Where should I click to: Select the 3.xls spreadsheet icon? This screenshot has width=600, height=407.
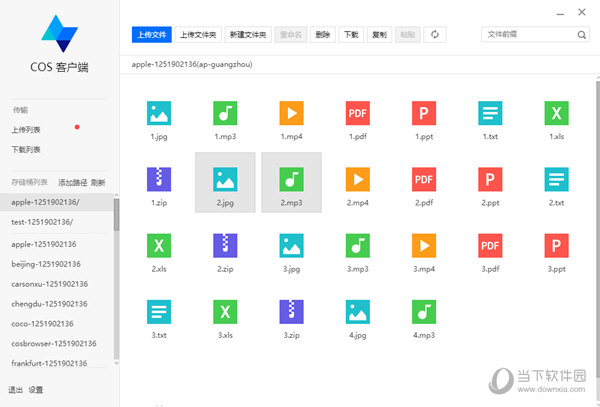pos(225,312)
